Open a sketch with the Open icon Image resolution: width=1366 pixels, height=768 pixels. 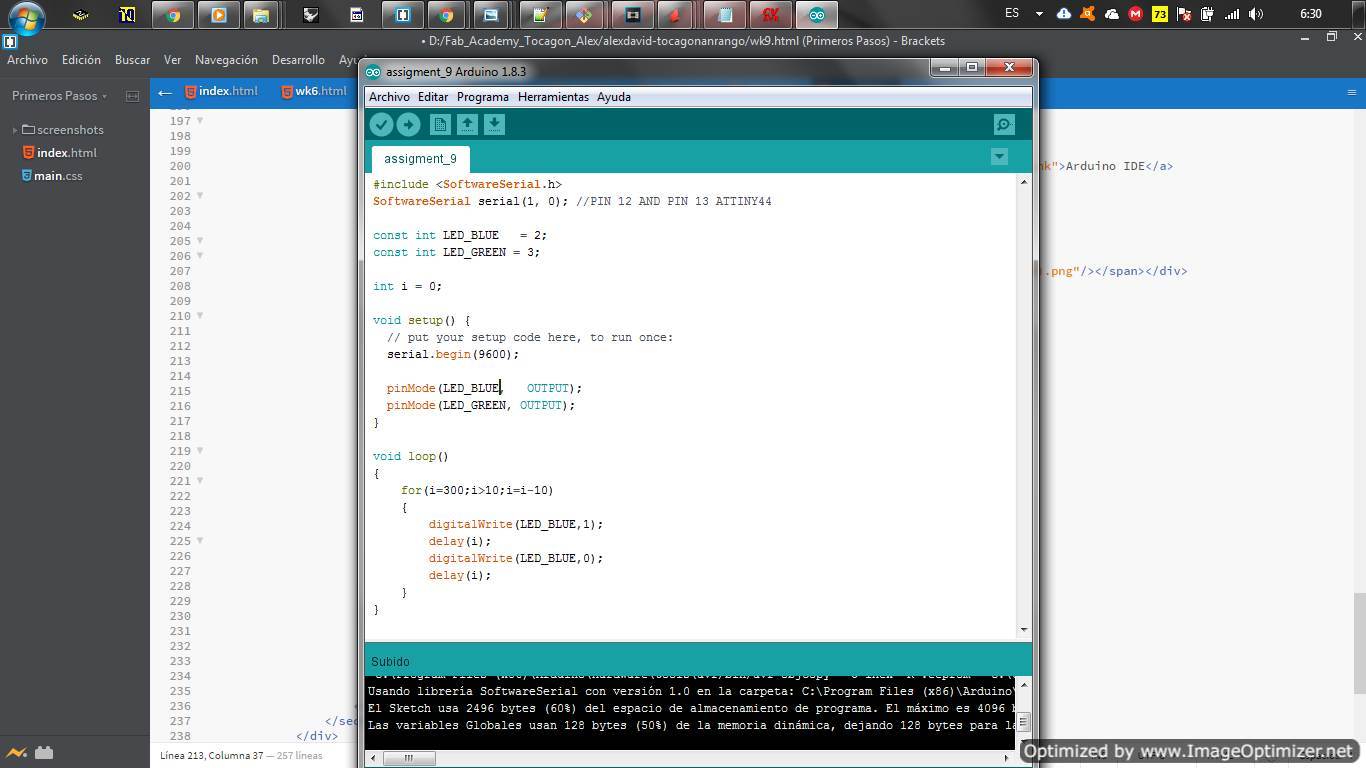[467, 124]
